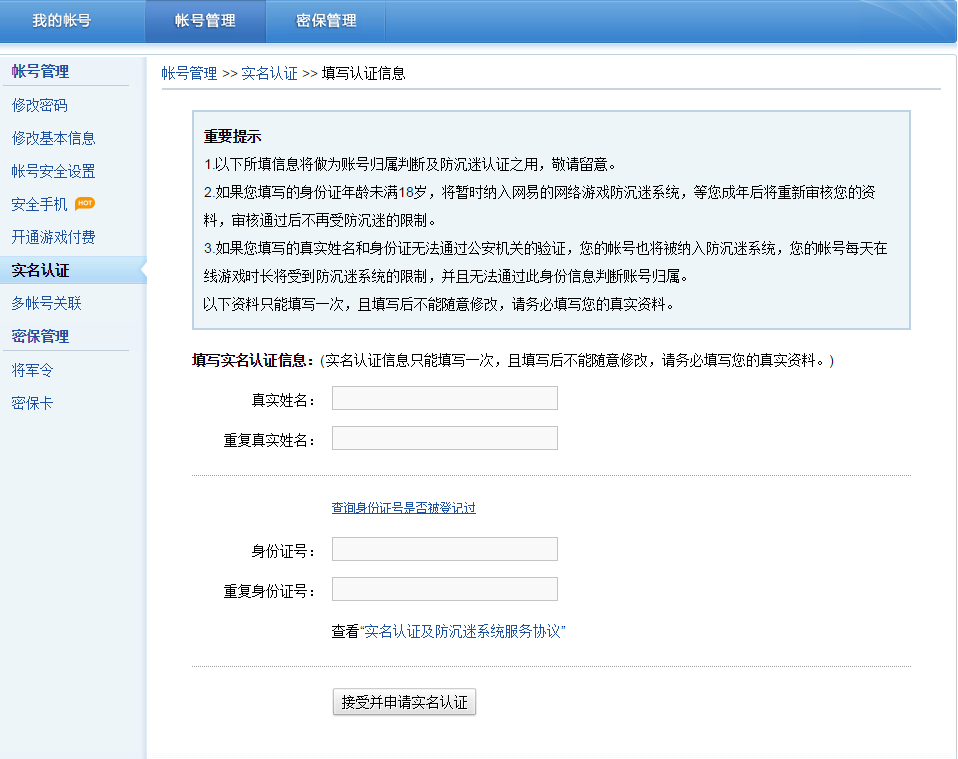Select 开通游戏付费 in the sidebar
This screenshot has height=759, width=958.
(54, 237)
